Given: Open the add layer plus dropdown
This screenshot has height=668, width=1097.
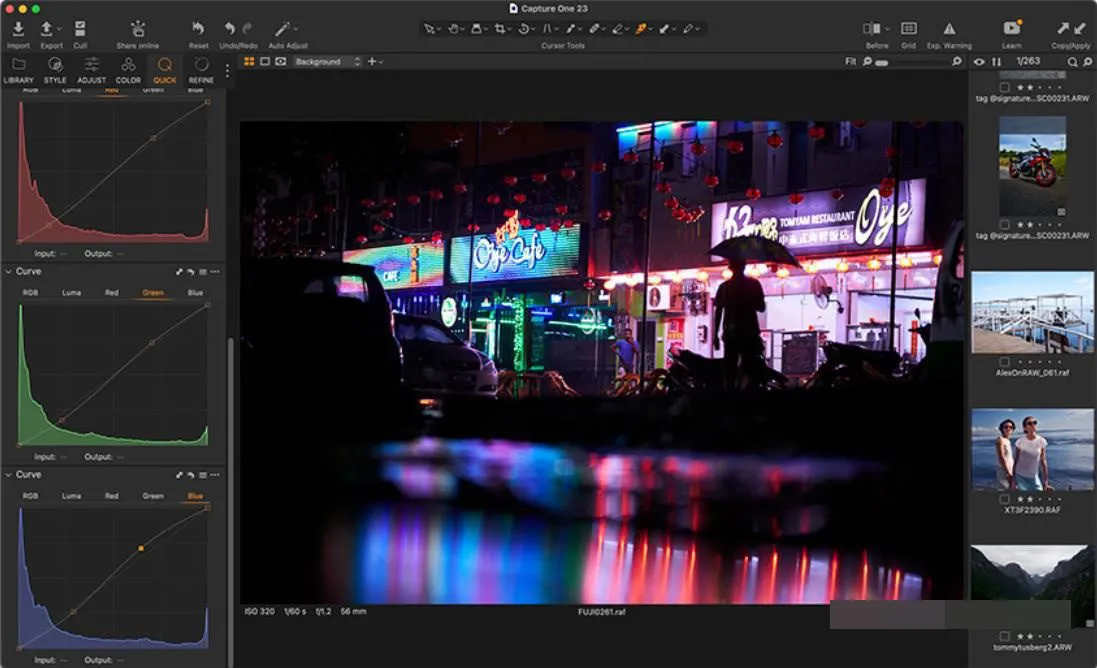Looking at the screenshot, I should [375, 62].
